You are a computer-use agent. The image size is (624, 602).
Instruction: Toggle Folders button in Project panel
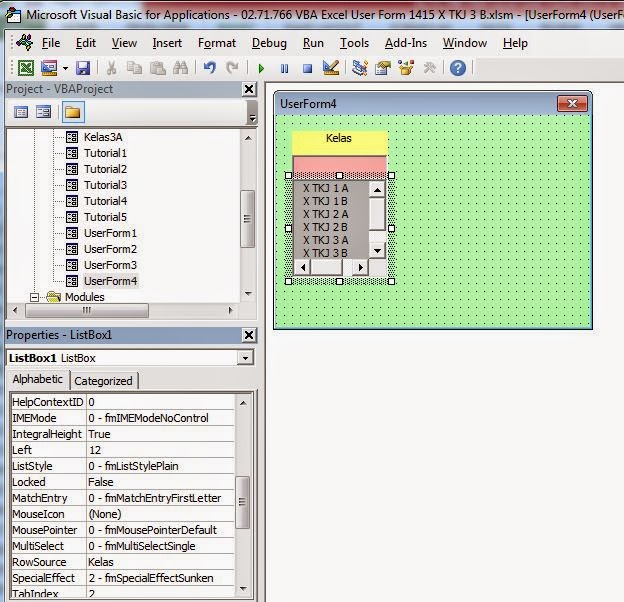tap(73, 112)
